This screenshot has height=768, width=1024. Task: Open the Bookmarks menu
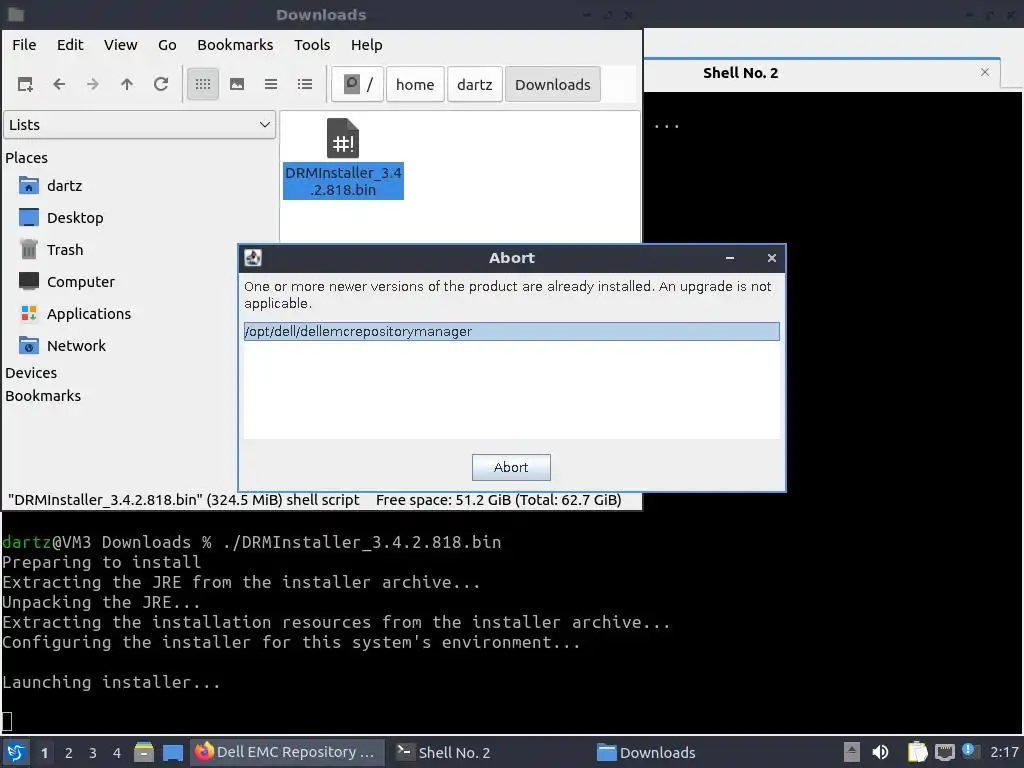[235, 45]
